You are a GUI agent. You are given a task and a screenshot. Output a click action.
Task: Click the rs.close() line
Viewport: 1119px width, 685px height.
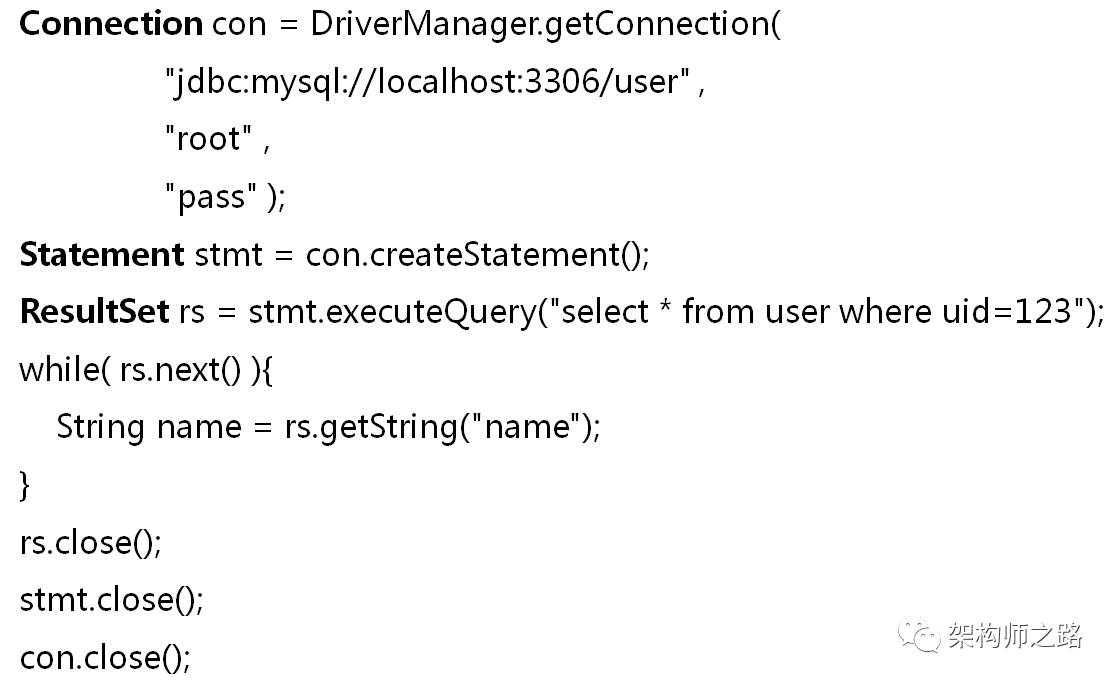tap(90, 543)
